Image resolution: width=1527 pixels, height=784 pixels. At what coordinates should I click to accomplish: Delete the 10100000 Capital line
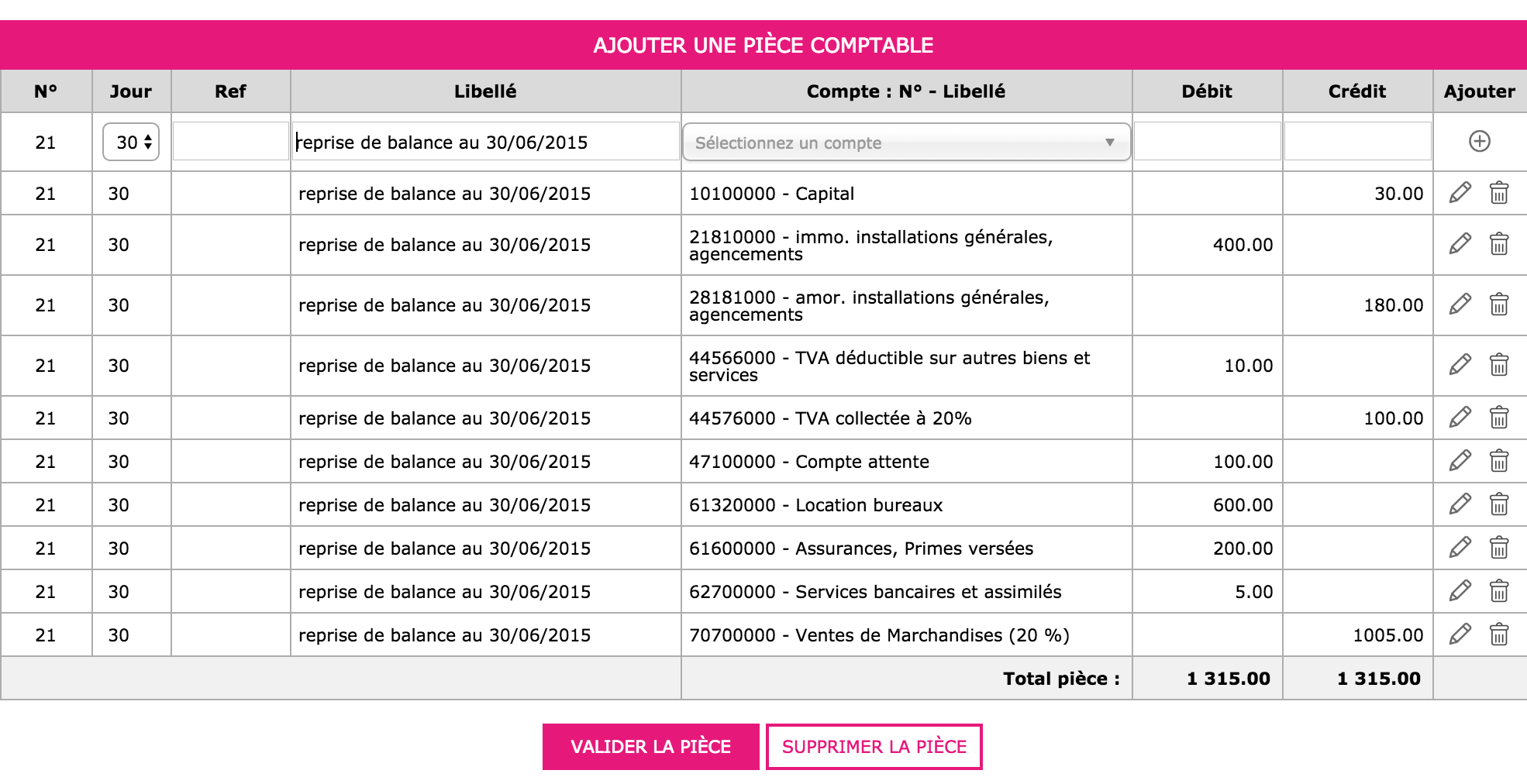click(1499, 192)
